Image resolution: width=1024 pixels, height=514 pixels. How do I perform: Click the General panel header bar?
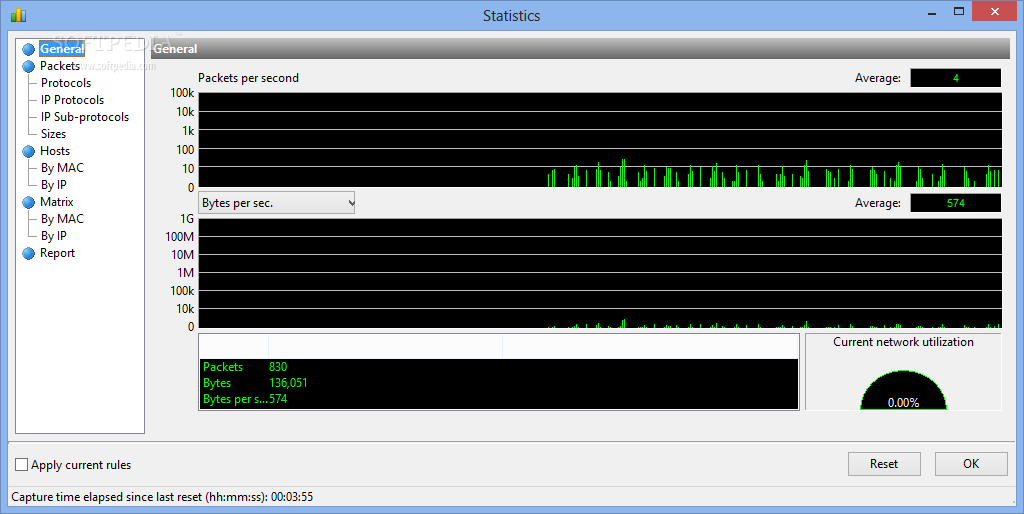[x=581, y=48]
